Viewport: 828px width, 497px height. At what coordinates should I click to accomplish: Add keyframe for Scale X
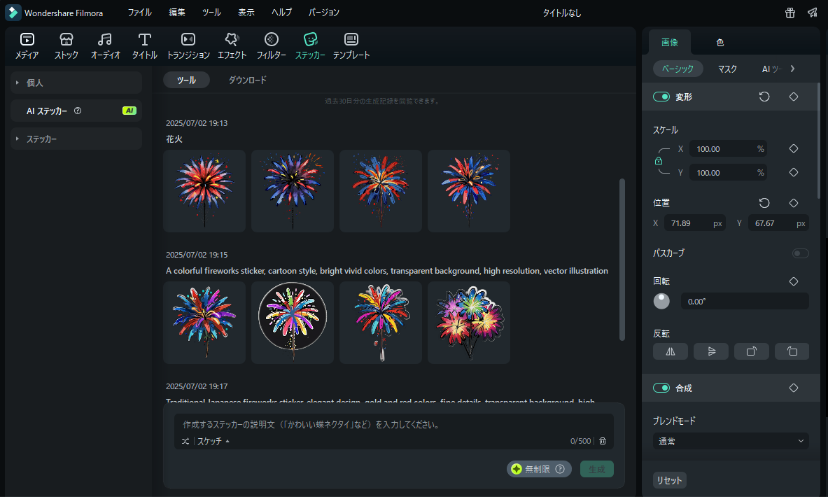pos(794,149)
